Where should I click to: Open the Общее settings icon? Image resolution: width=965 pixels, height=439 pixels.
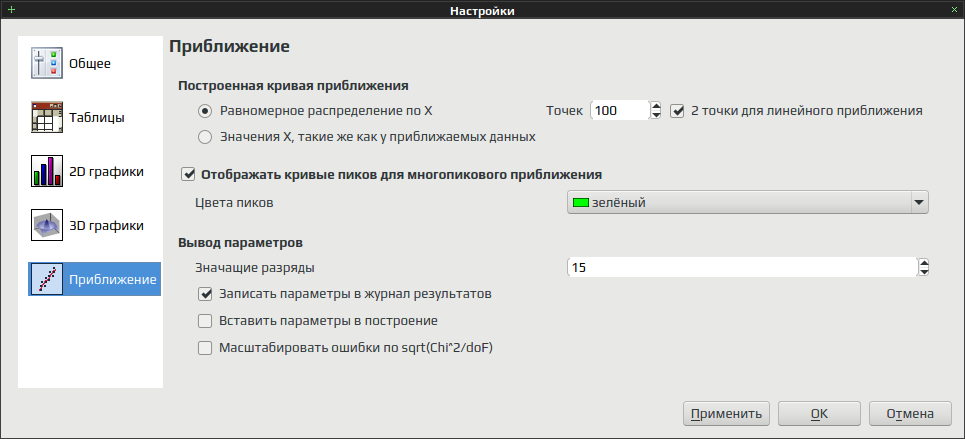pos(47,63)
